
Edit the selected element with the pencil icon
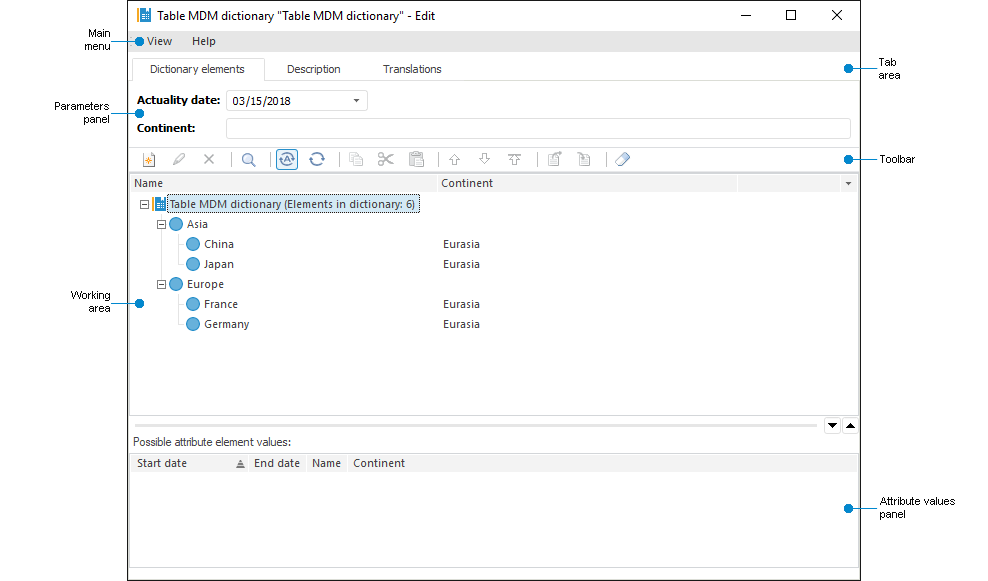177,159
